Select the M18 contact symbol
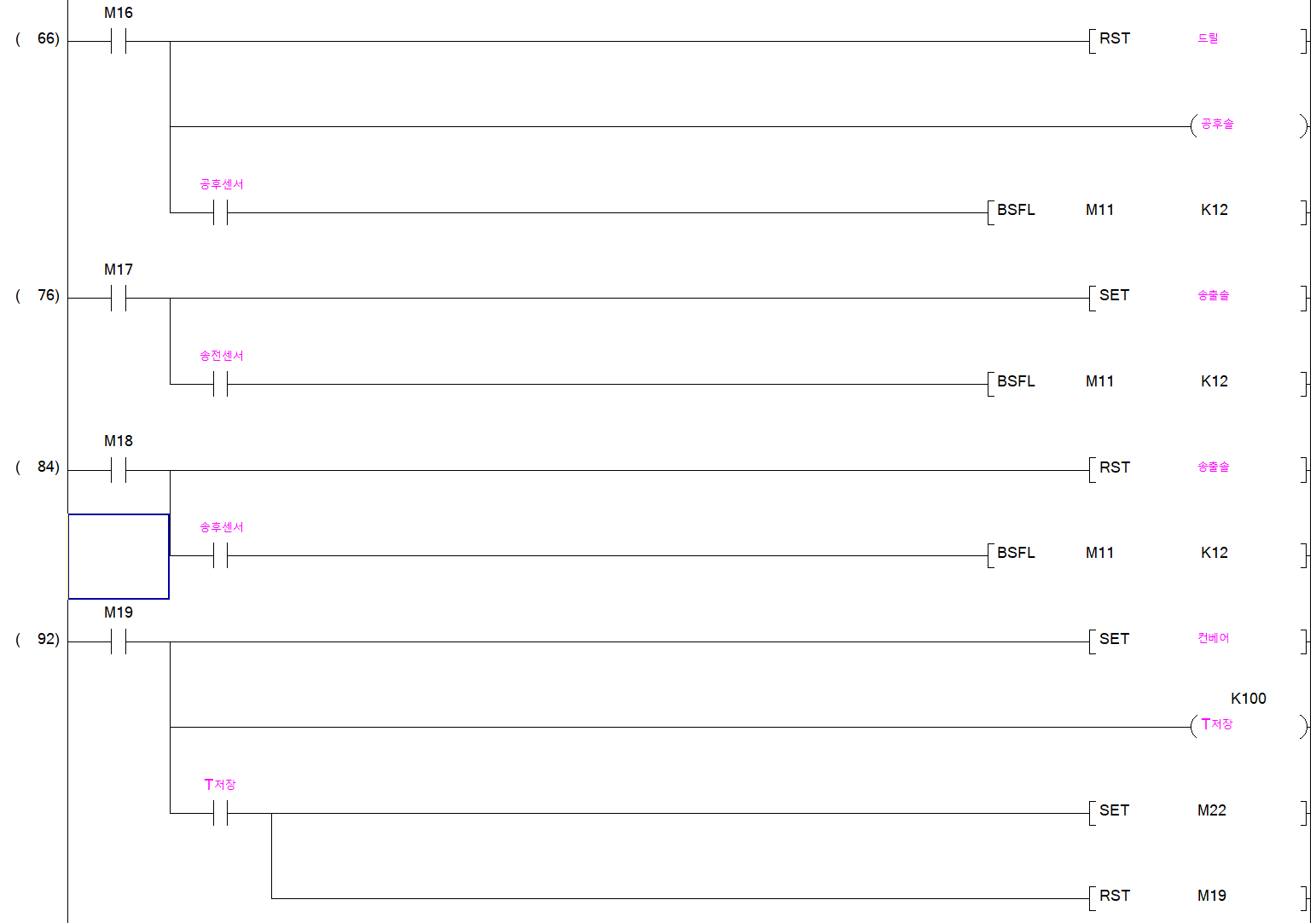This screenshot has height=923, width=1316. [119, 470]
